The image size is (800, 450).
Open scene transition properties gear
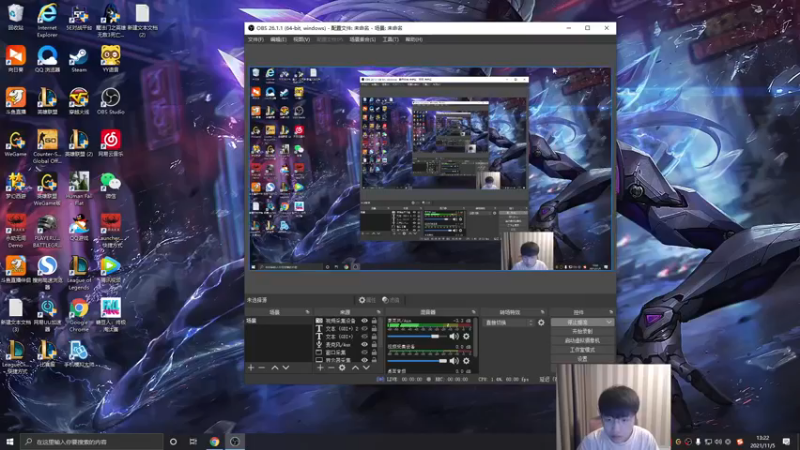click(541, 322)
